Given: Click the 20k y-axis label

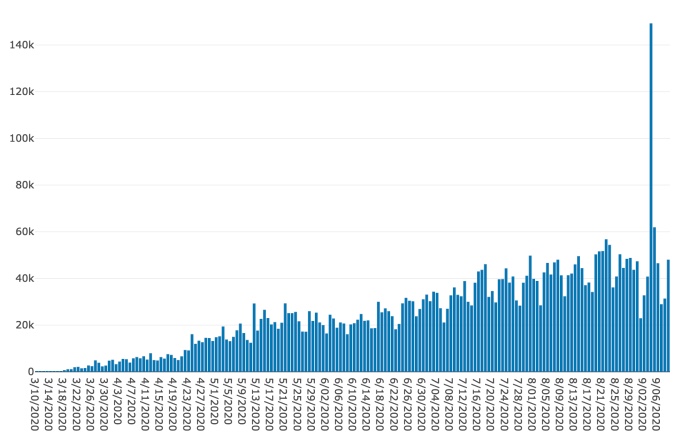Looking at the screenshot, I should click(x=24, y=325).
